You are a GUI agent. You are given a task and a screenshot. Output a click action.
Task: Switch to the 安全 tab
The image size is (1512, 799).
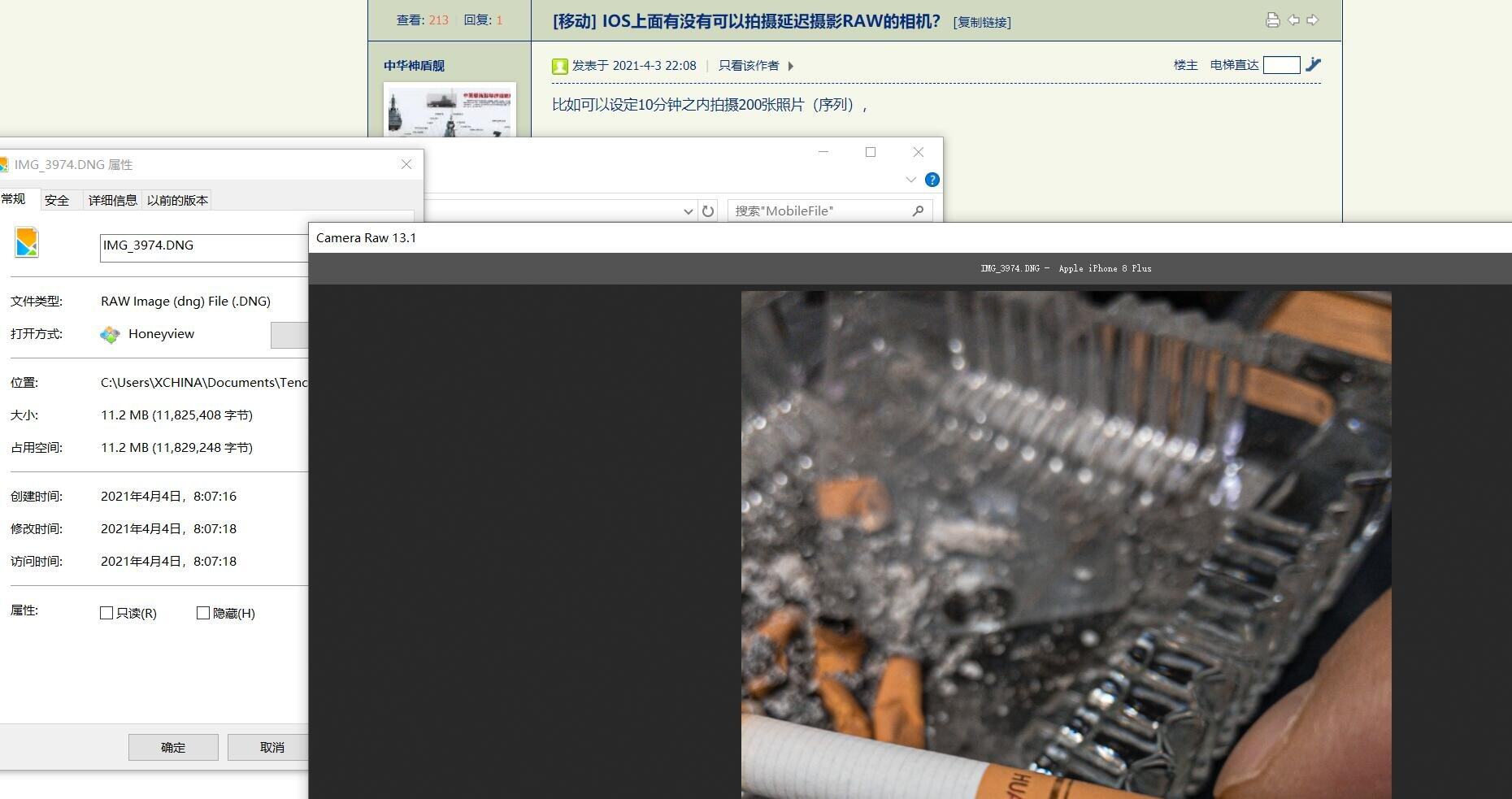57,200
